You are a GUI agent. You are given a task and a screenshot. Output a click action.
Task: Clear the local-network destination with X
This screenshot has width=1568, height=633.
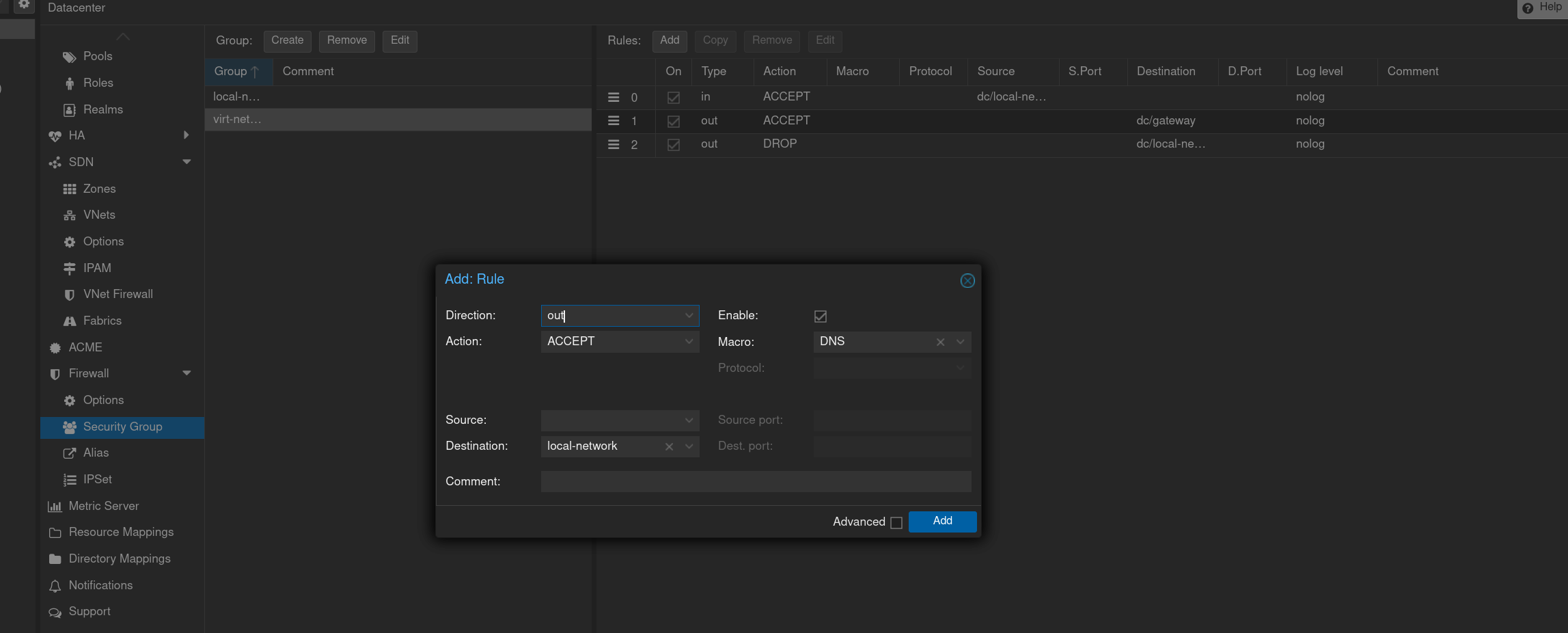click(669, 446)
